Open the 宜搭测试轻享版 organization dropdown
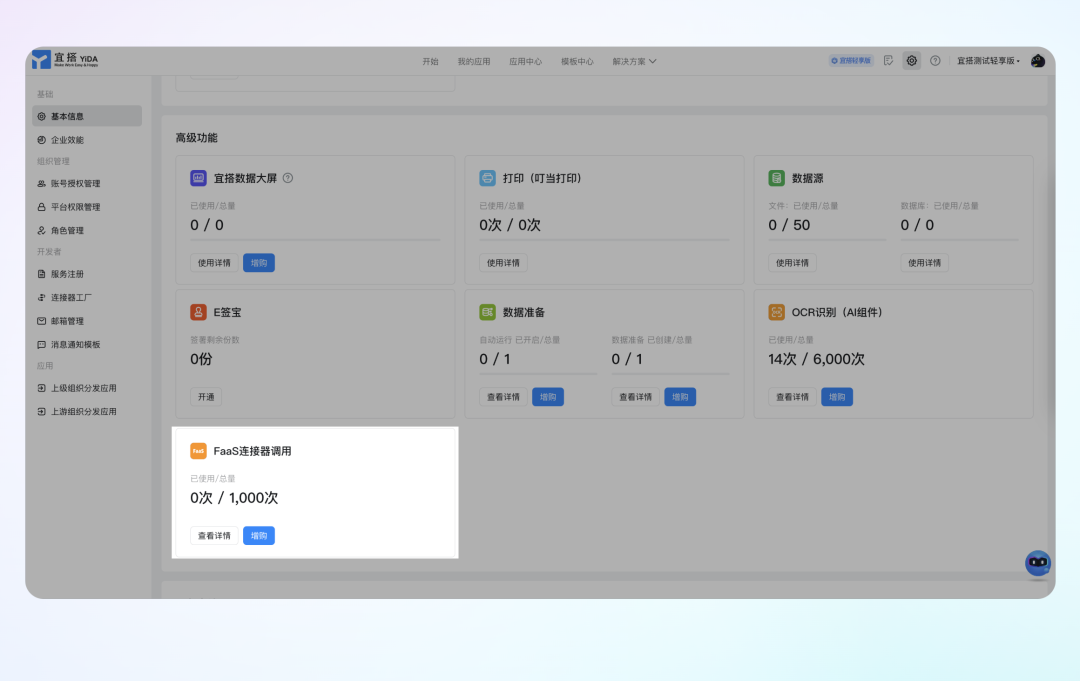The image size is (1080, 681). (988, 61)
